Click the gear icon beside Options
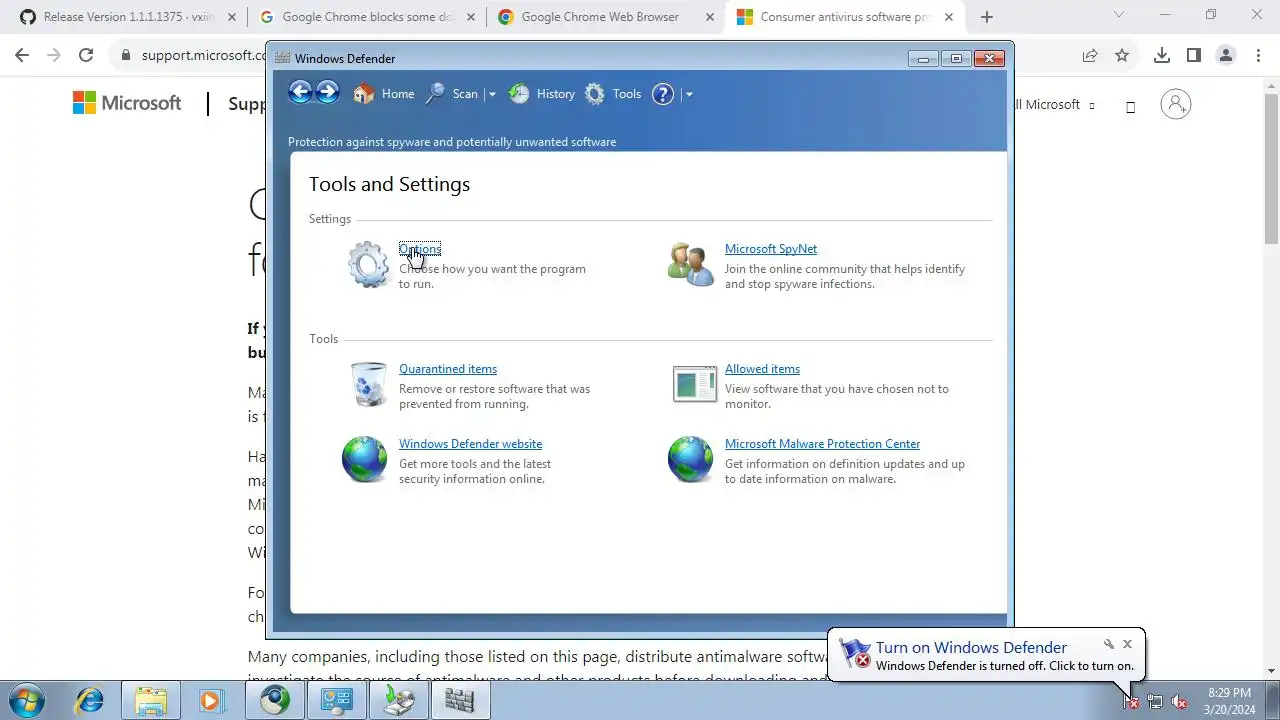 (x=368, y=265)
